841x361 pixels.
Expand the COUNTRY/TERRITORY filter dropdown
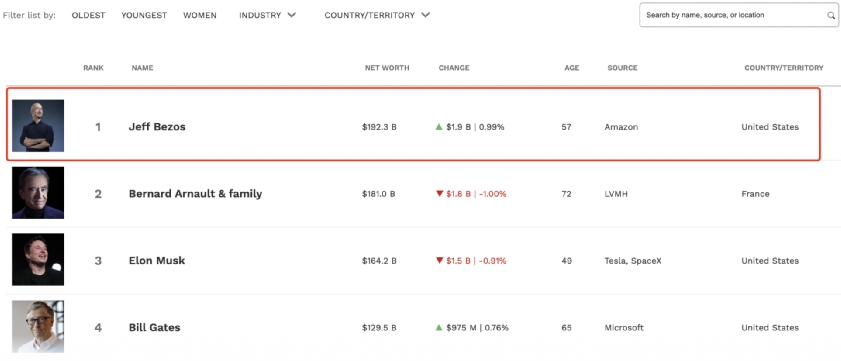377,16
